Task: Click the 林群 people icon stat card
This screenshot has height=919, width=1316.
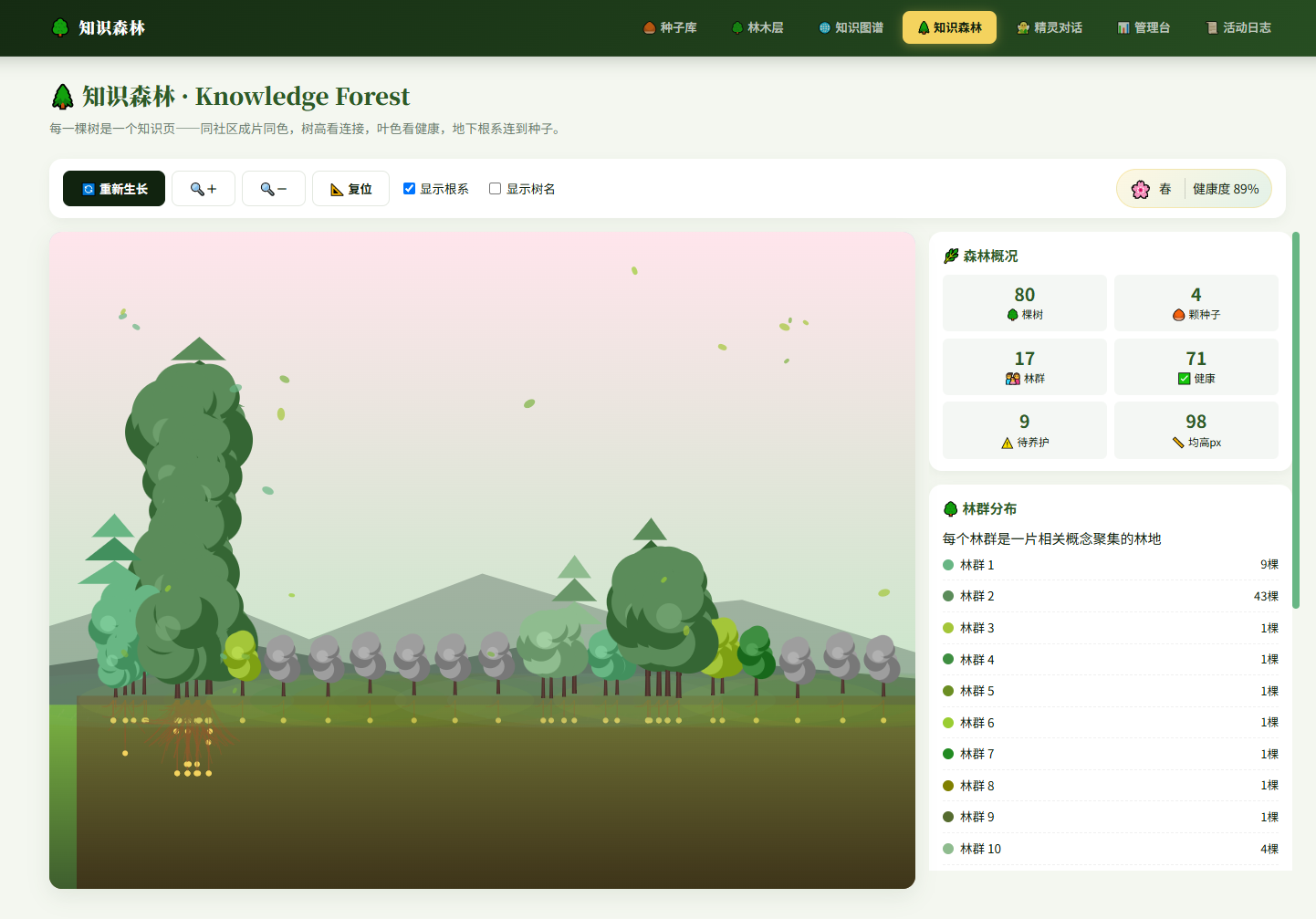Action: tap(1025, 367)
